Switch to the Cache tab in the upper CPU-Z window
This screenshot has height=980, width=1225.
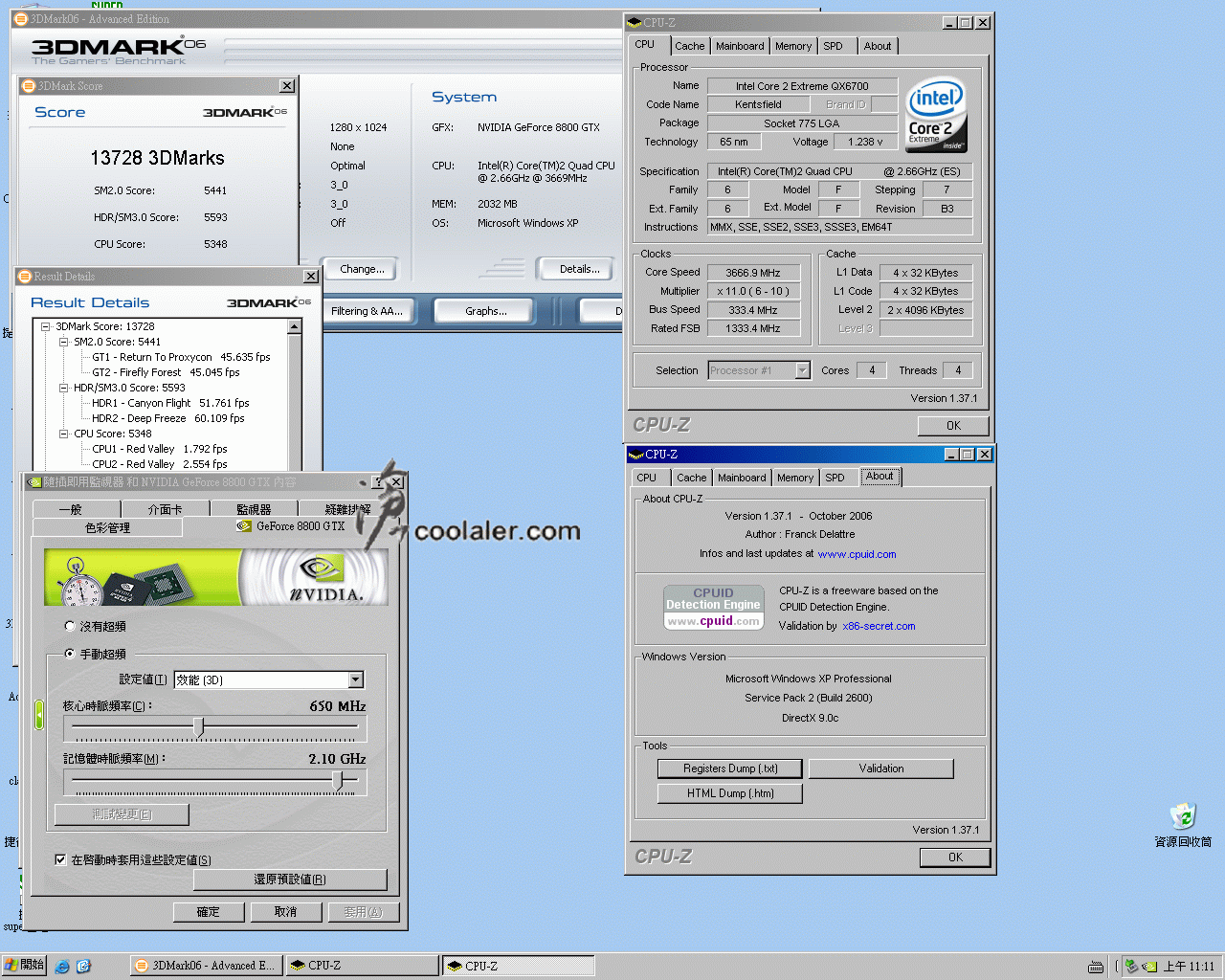pyautogui.click(x=689, y=46)
